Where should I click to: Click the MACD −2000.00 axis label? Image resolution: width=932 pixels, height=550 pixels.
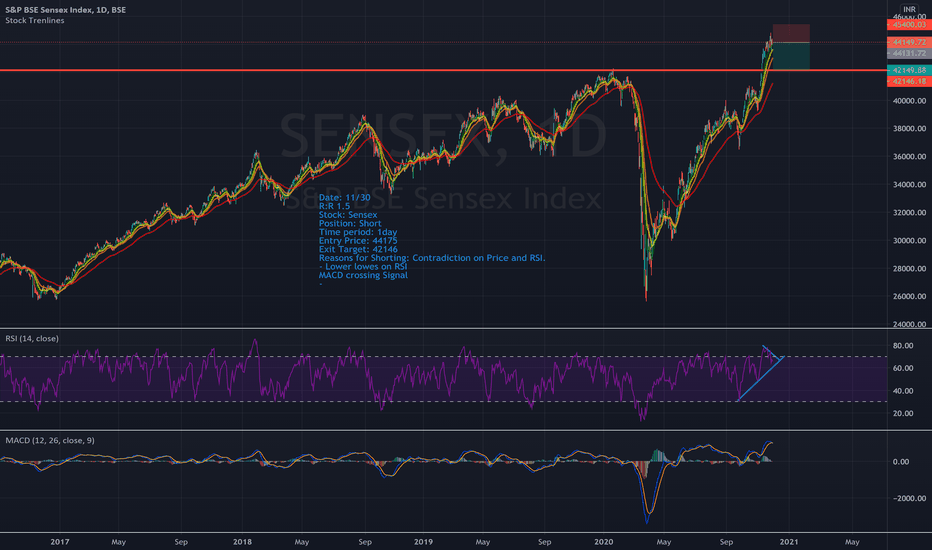[907, 498]
